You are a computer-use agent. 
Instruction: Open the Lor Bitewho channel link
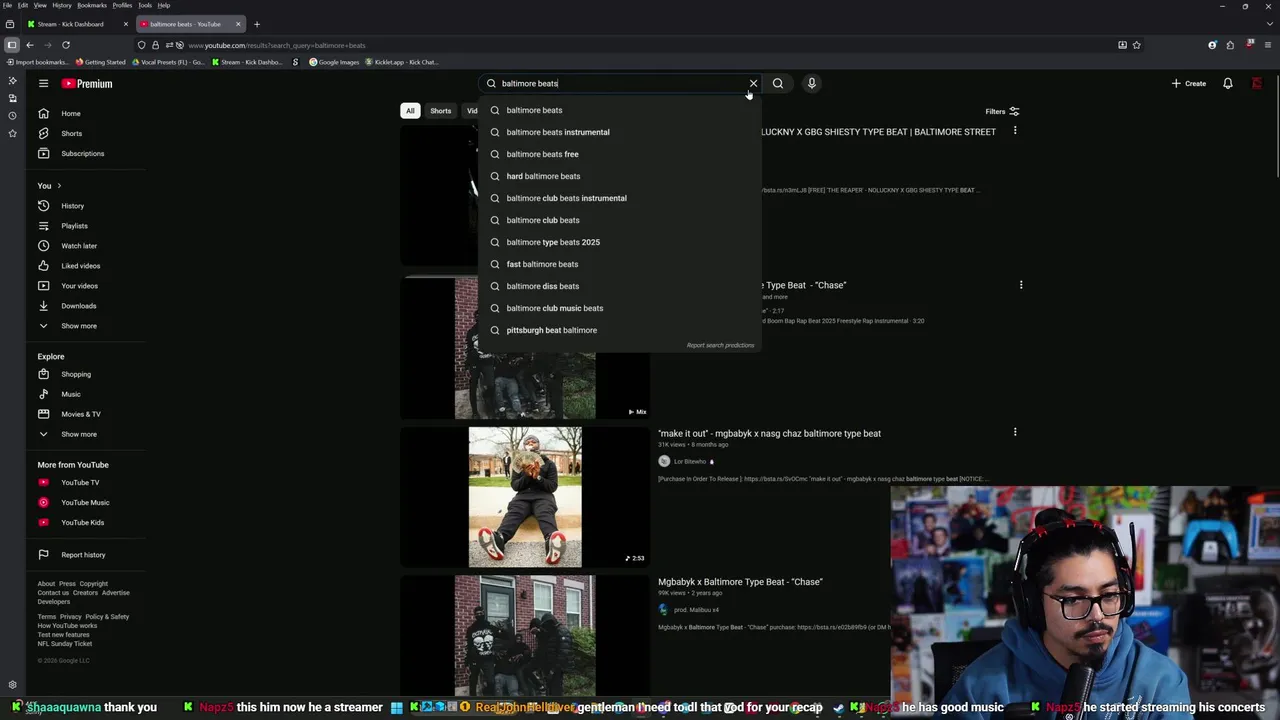pos(689,461)
